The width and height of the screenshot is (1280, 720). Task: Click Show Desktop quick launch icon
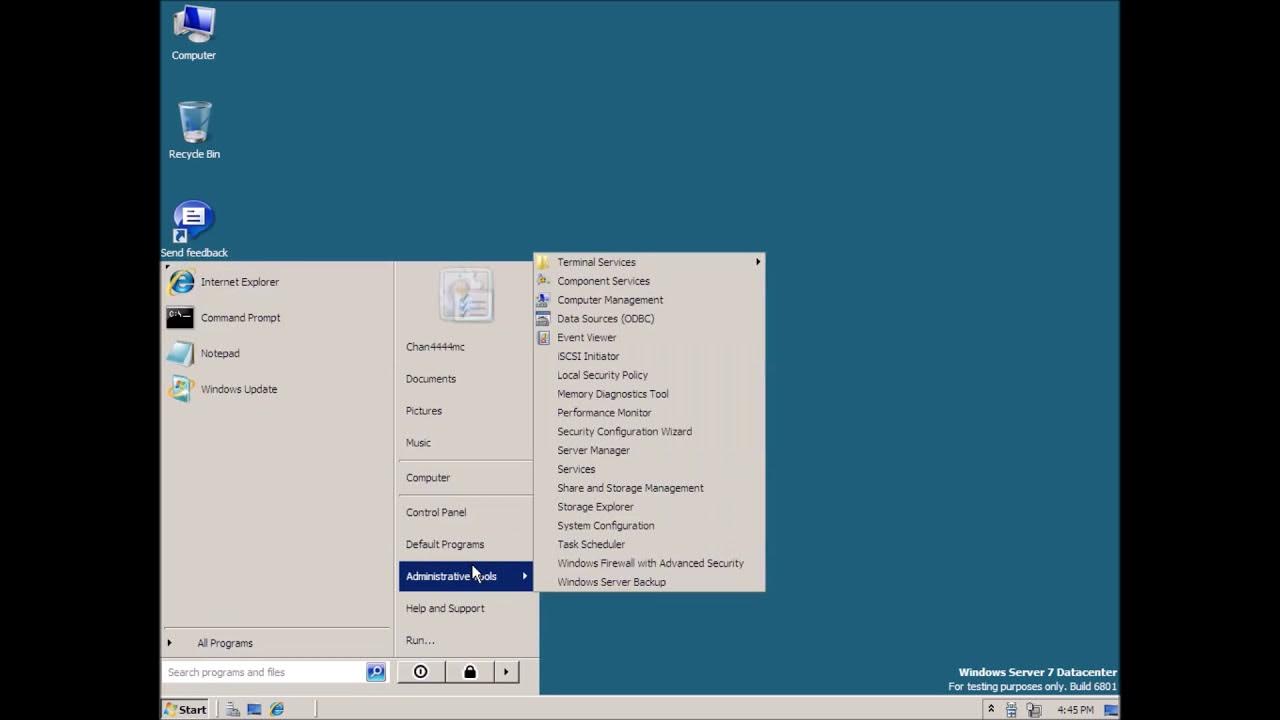click(x=254, y=709)
